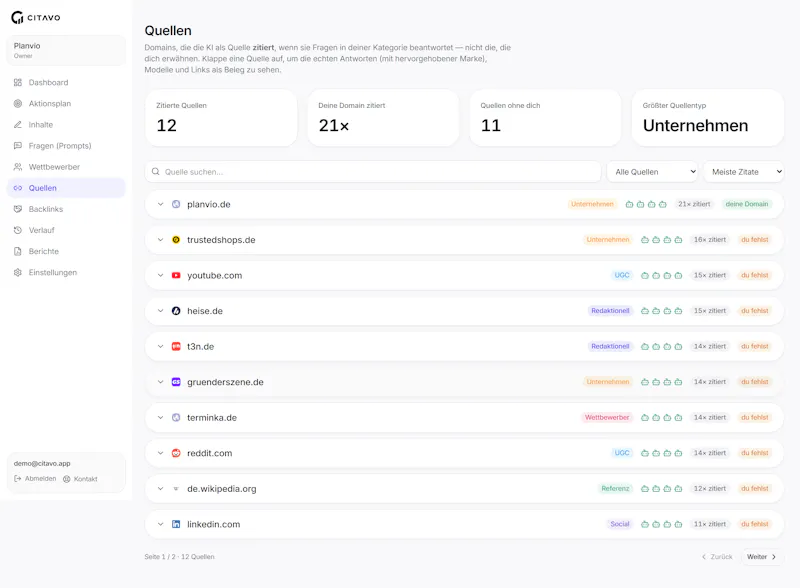The height and width of the screenshot is (588, 800).
Task: Click the Zitierte Quellen stat card
Action: tap(221, 118)
